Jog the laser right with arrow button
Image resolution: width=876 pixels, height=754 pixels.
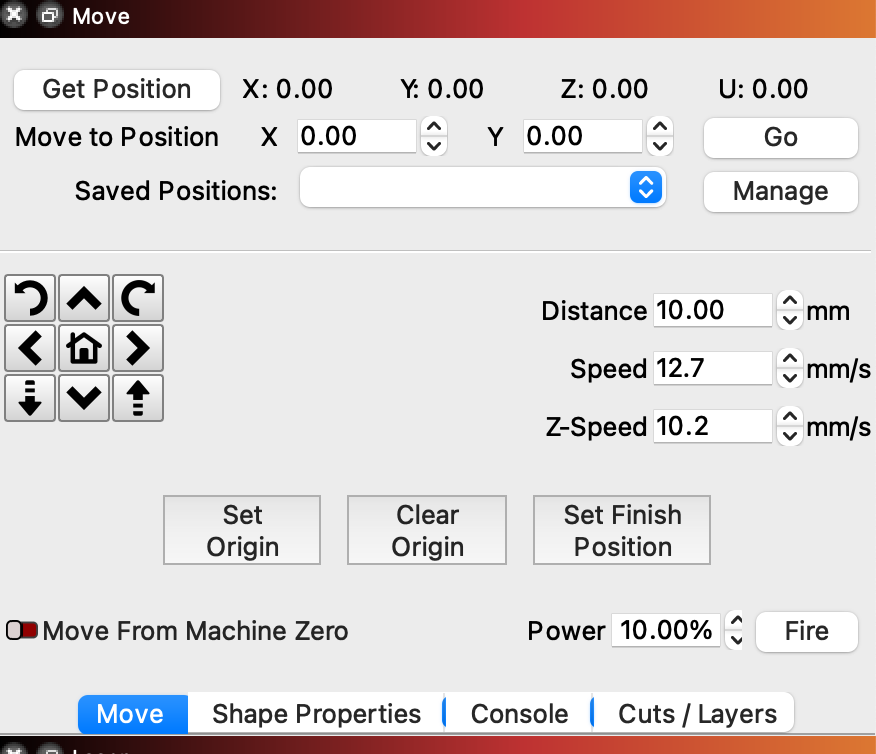pyautogui.click(x=137, y=348)
